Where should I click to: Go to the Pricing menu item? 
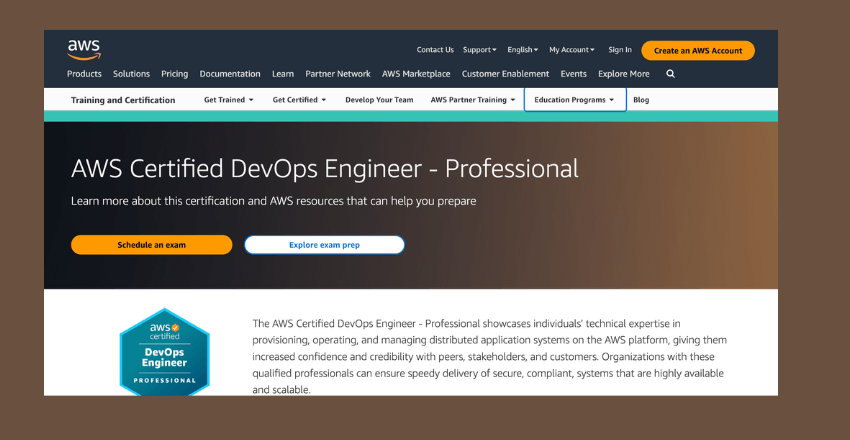[x=175, y=74]
